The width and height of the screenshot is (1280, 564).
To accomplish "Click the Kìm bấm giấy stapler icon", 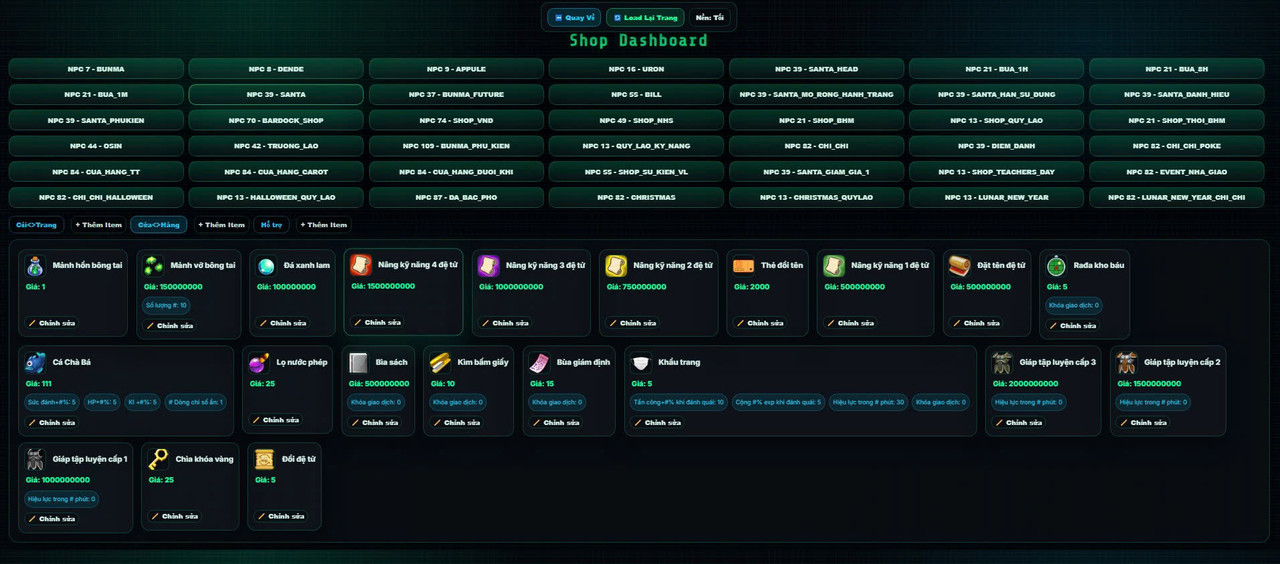I will (440, 363).
